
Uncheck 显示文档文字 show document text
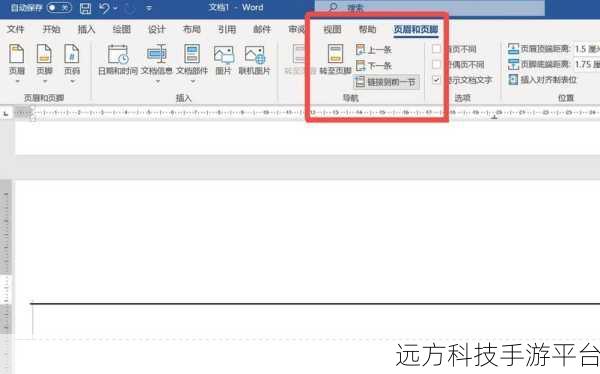click(x=436, y=80)
